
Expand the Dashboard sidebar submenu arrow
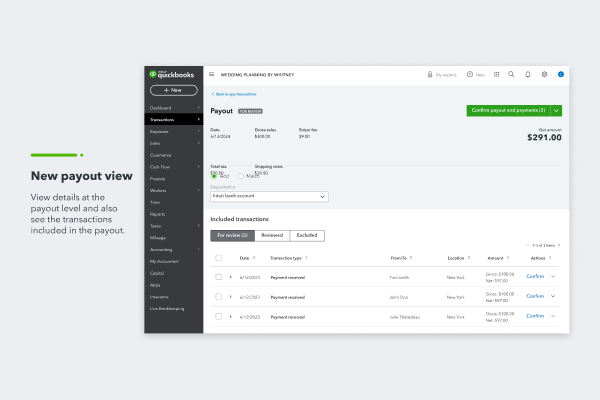(x=199, y=108)
